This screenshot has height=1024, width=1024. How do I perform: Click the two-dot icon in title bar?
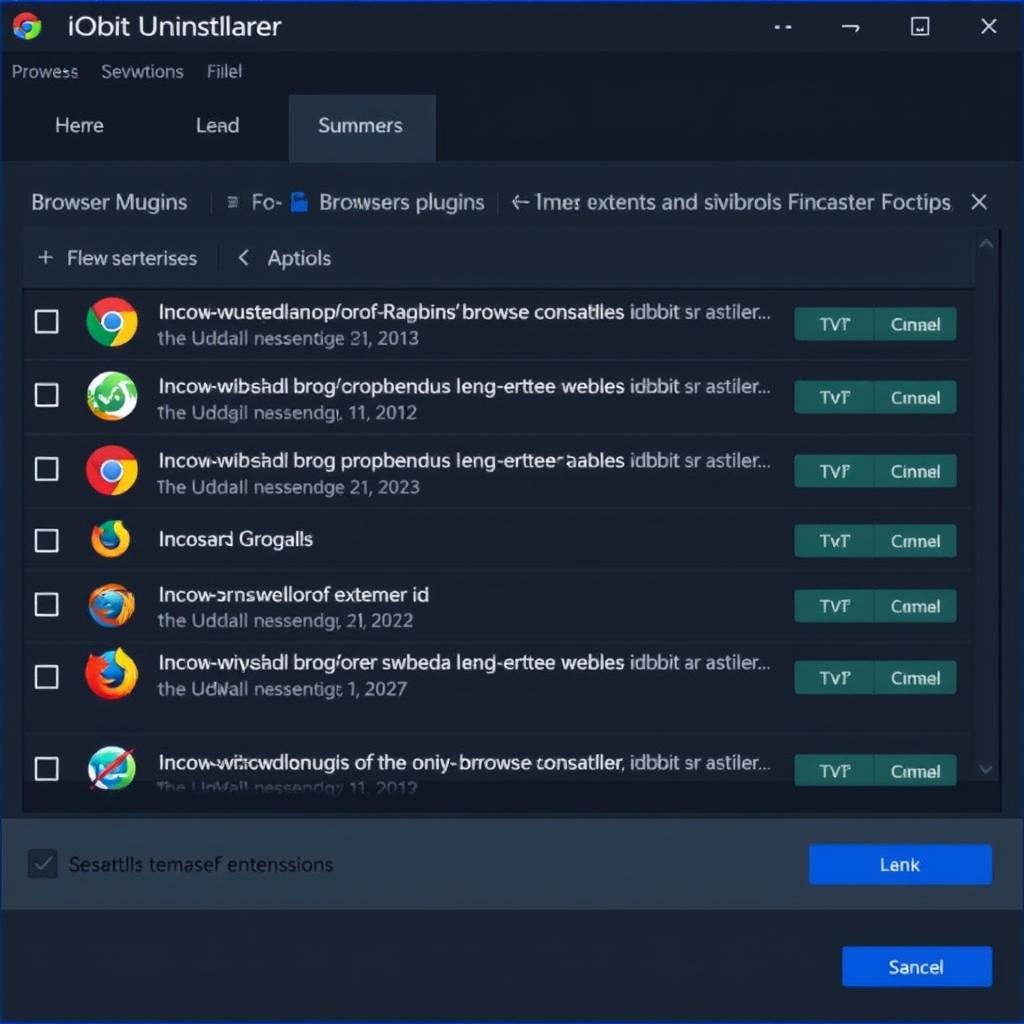tap(782, 27)
